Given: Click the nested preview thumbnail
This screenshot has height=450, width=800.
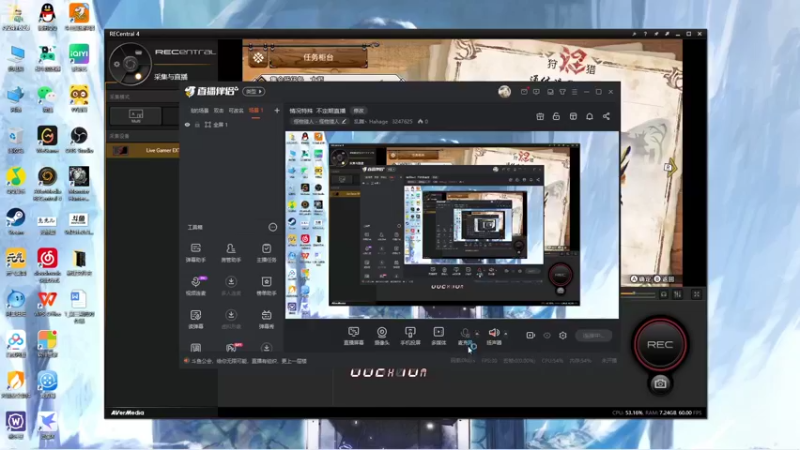Looking at the screenshot, I should 452,225.
